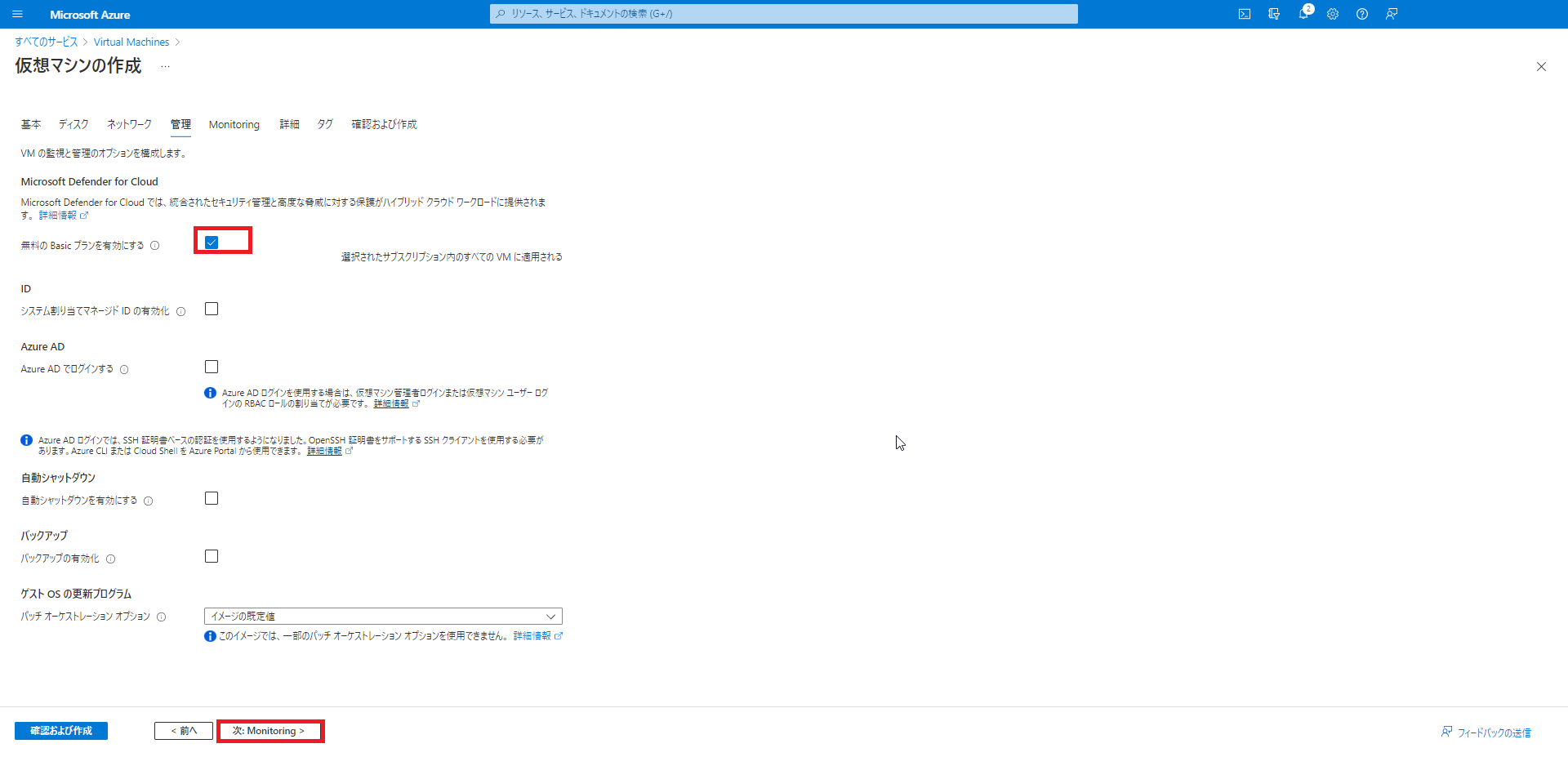The image size is (1568, 757).
Task: Open the help question mark icon
Action: pos(1362,14)
